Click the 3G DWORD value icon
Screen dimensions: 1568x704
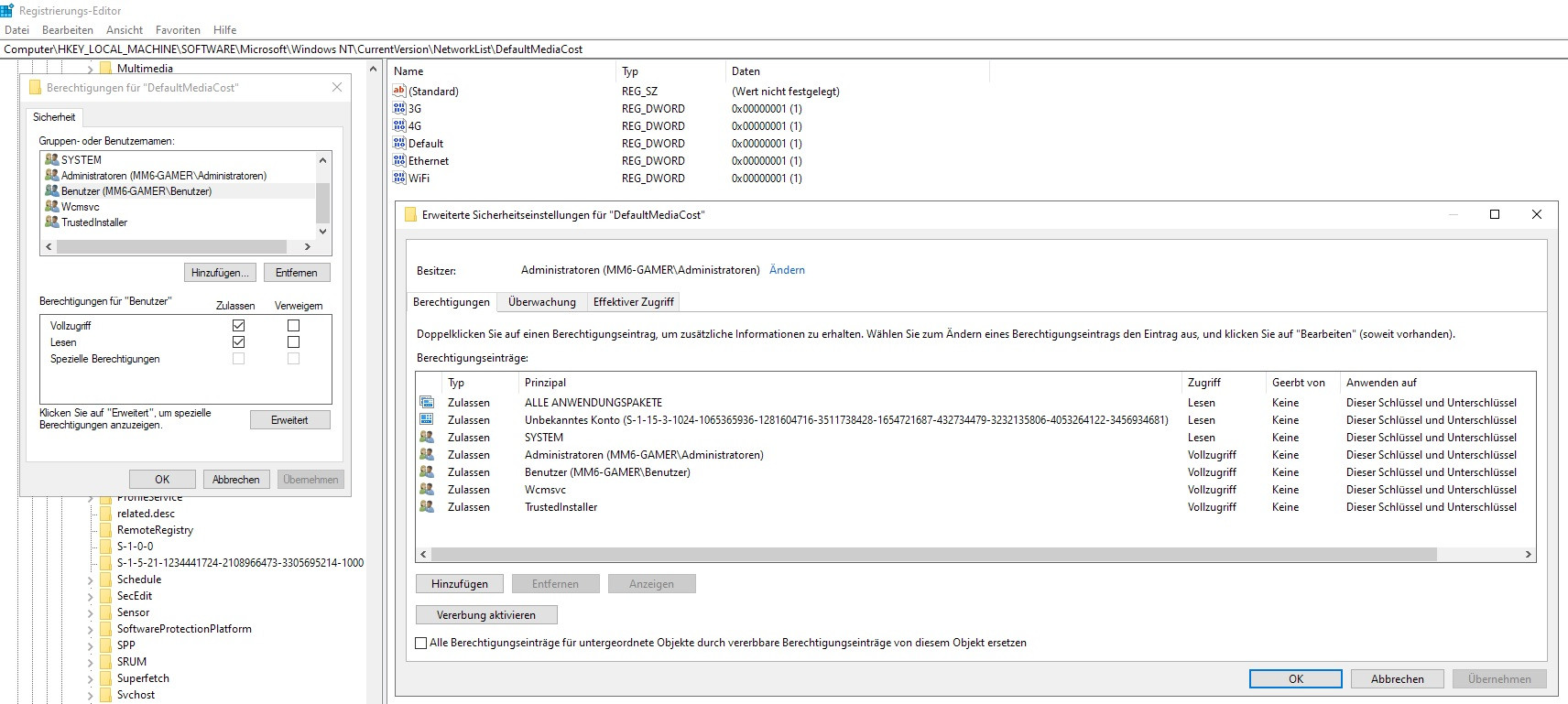pos(399,108)
